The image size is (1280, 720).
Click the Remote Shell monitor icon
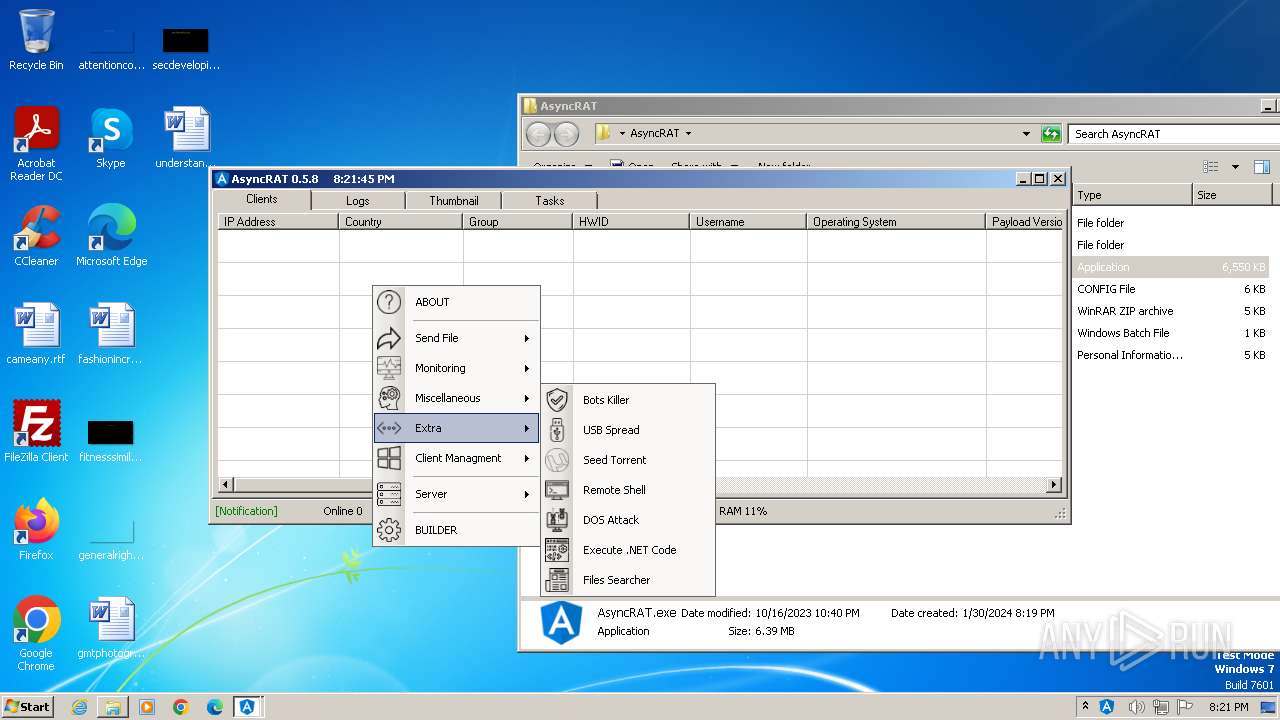(557, 490)
